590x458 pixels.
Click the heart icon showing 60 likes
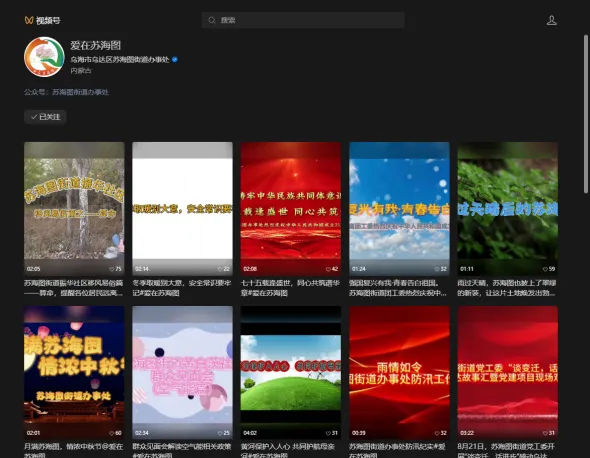(x=111, y=433)
